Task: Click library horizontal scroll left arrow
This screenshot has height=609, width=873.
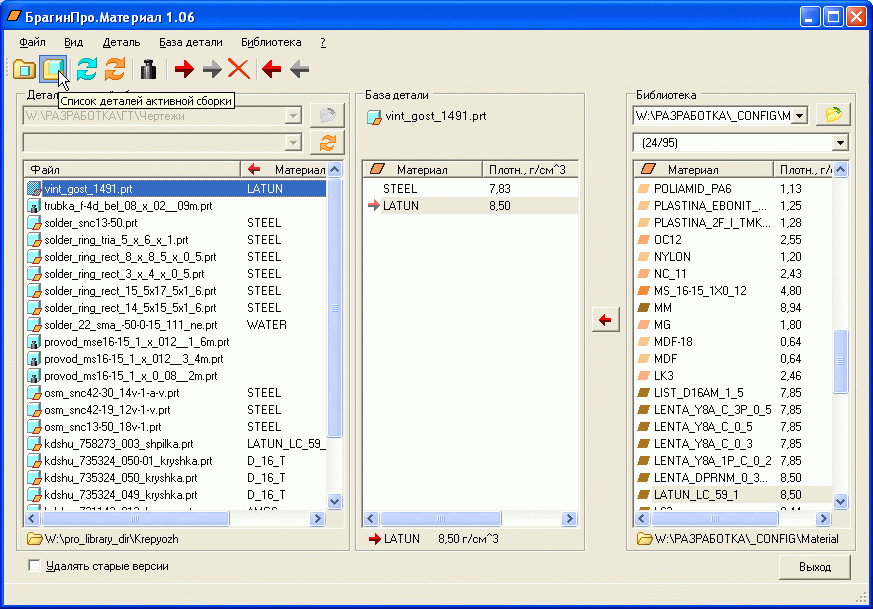Action: (642, 518)
